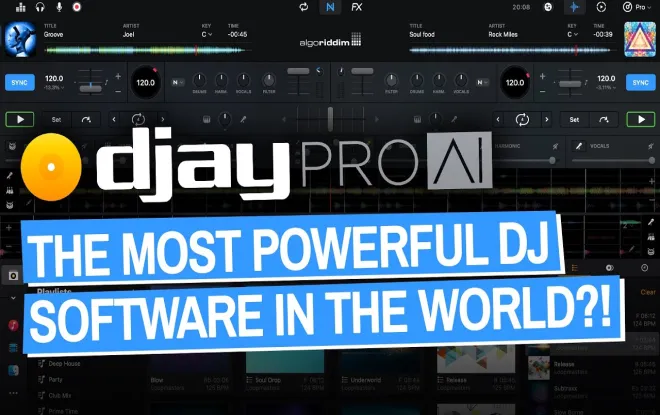Click the right deck VOCALS knob
The height and width of the screenshot is (415, 660).
tap(461, 80)
